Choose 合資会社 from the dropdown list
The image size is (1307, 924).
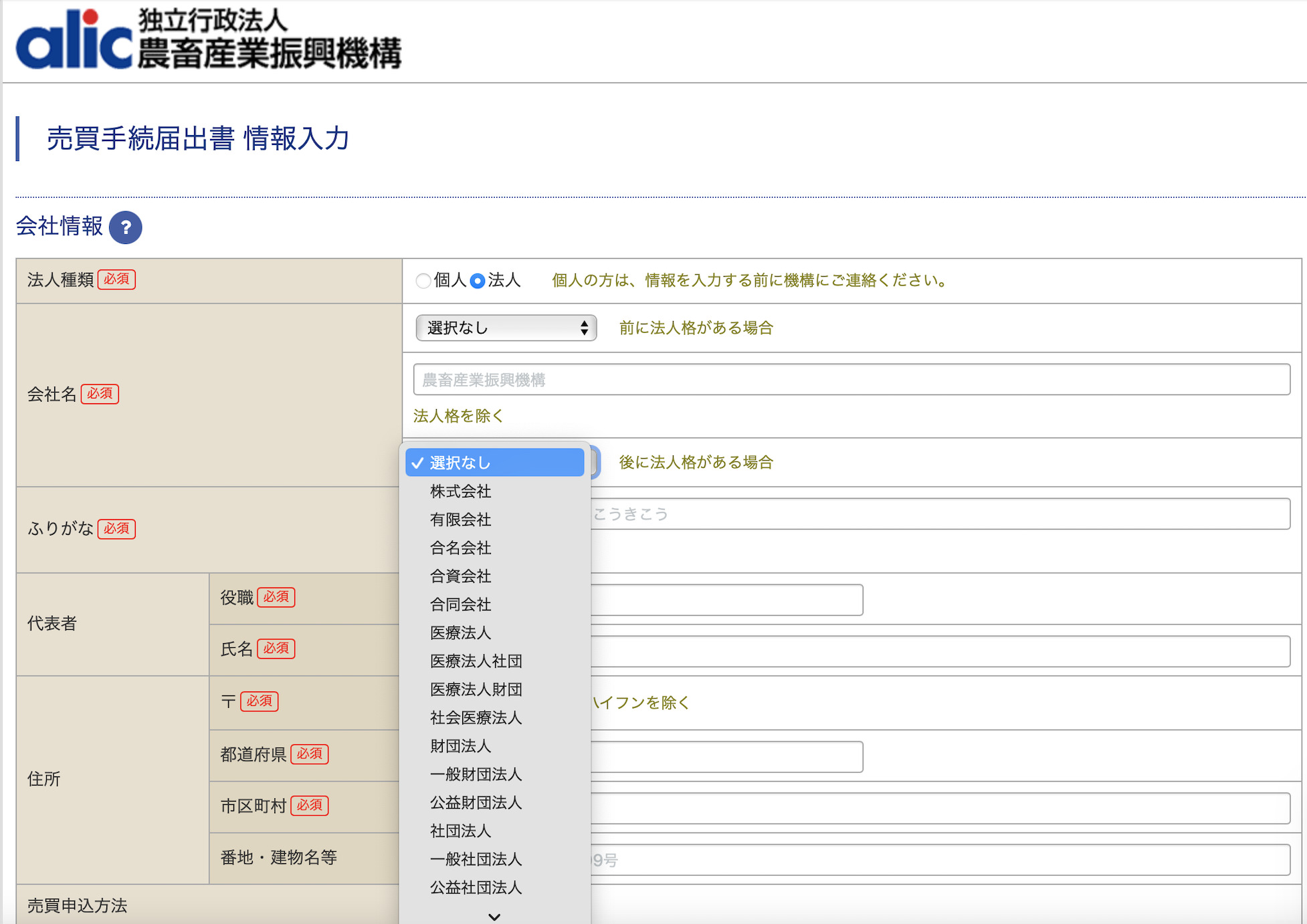(x=495, y=576)
